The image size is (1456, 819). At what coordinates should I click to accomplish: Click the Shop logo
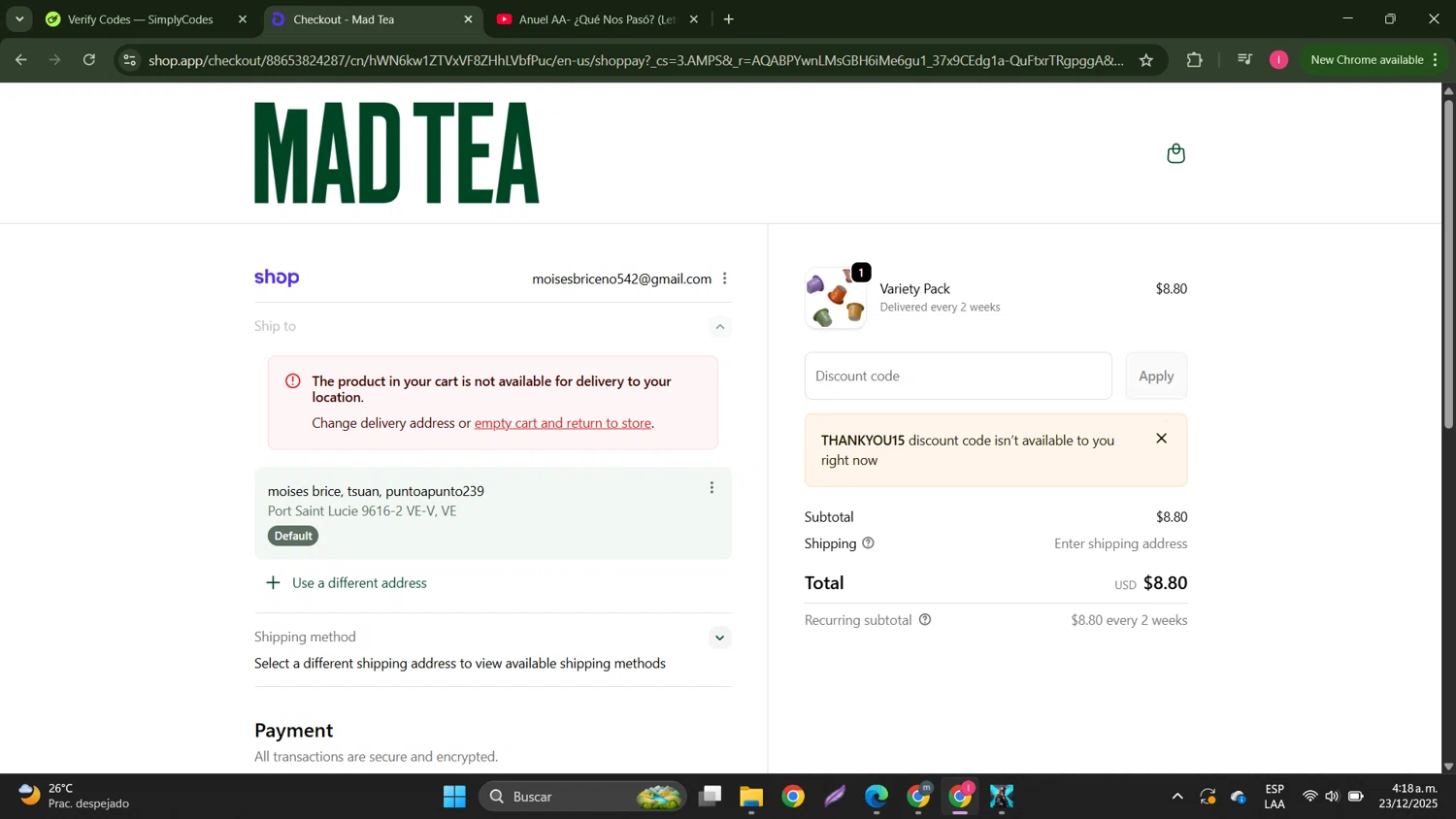pos(277,278)
